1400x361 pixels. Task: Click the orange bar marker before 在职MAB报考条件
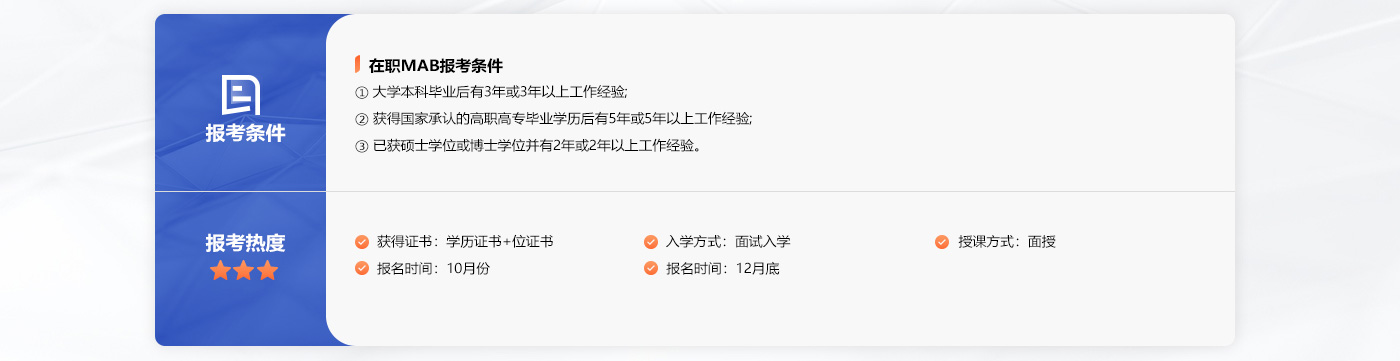click(x=357, y=65)
